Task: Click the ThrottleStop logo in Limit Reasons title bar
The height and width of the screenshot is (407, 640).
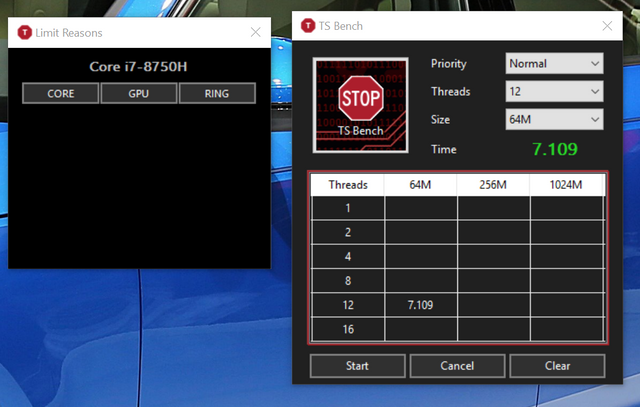Action: 24,33
